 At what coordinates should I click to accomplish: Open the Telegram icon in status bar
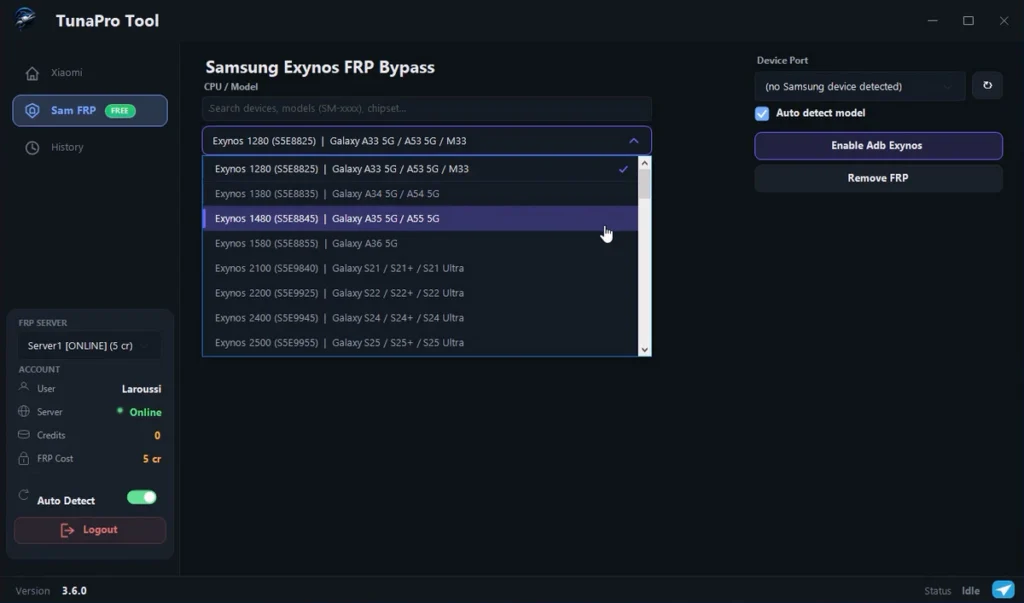1003,590
